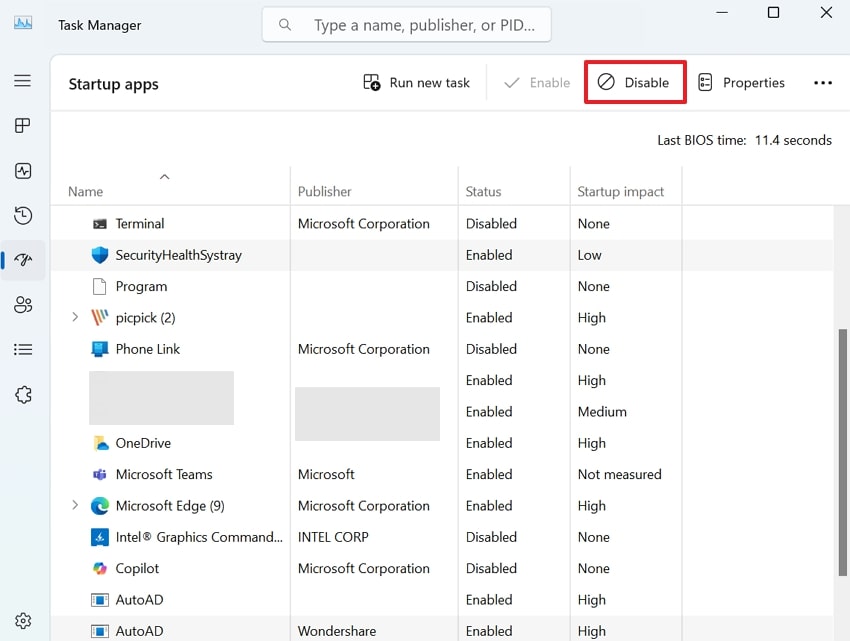Click the Program file icon

tap(100, 286)
